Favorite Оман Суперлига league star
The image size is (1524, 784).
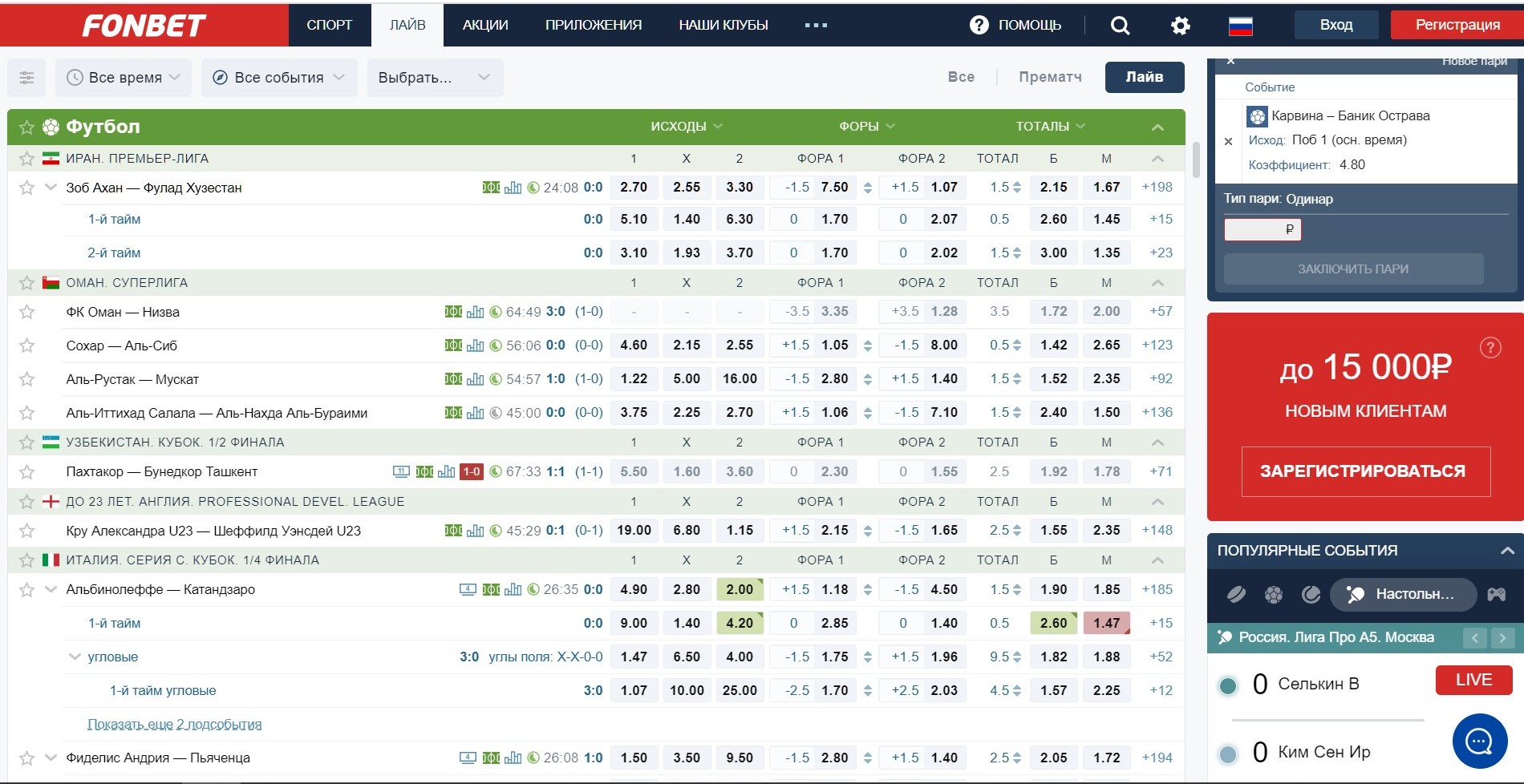(x=26, y=283)
